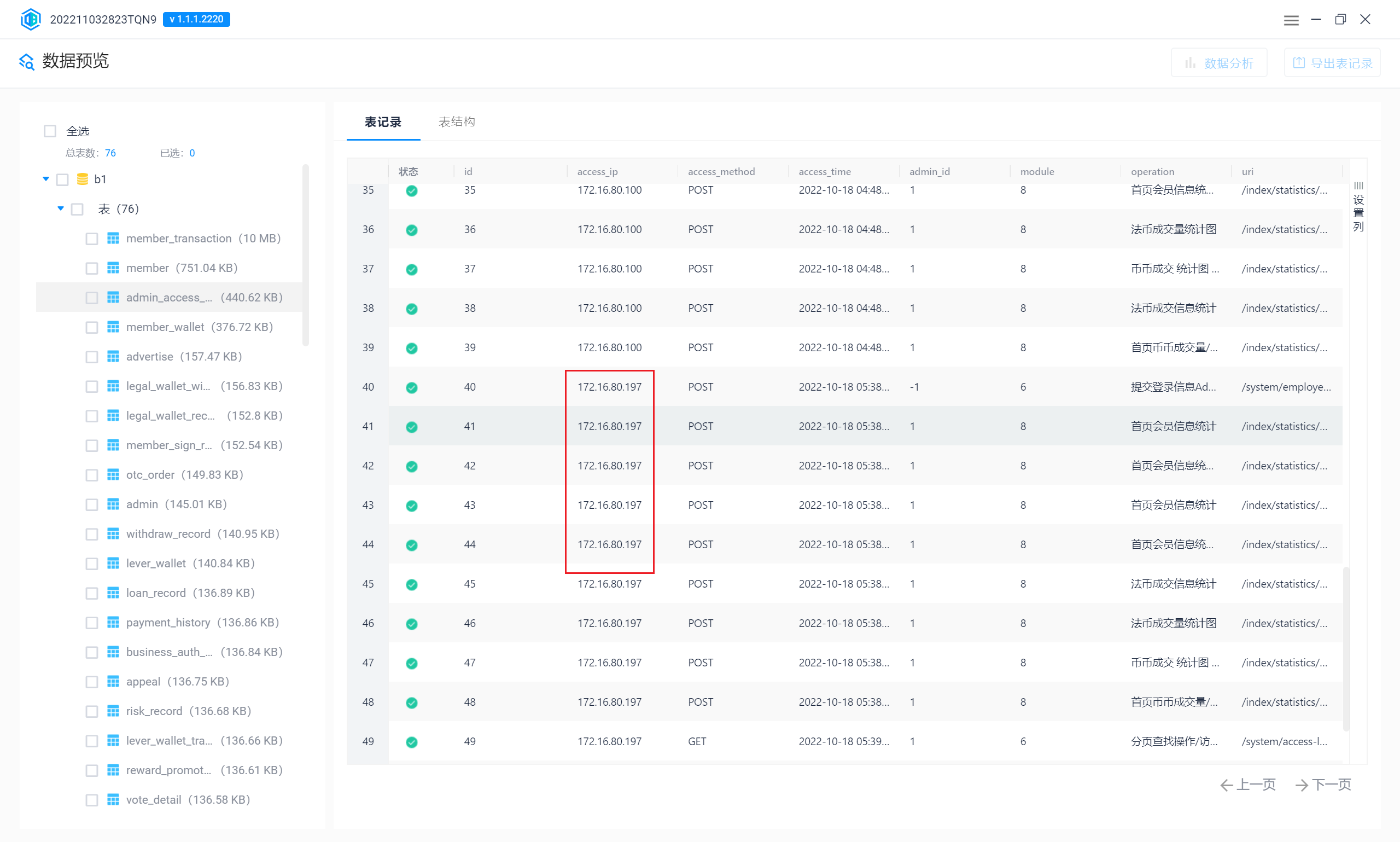Click 法币成交量统计图 in row 46

[x=1173, y=623]
